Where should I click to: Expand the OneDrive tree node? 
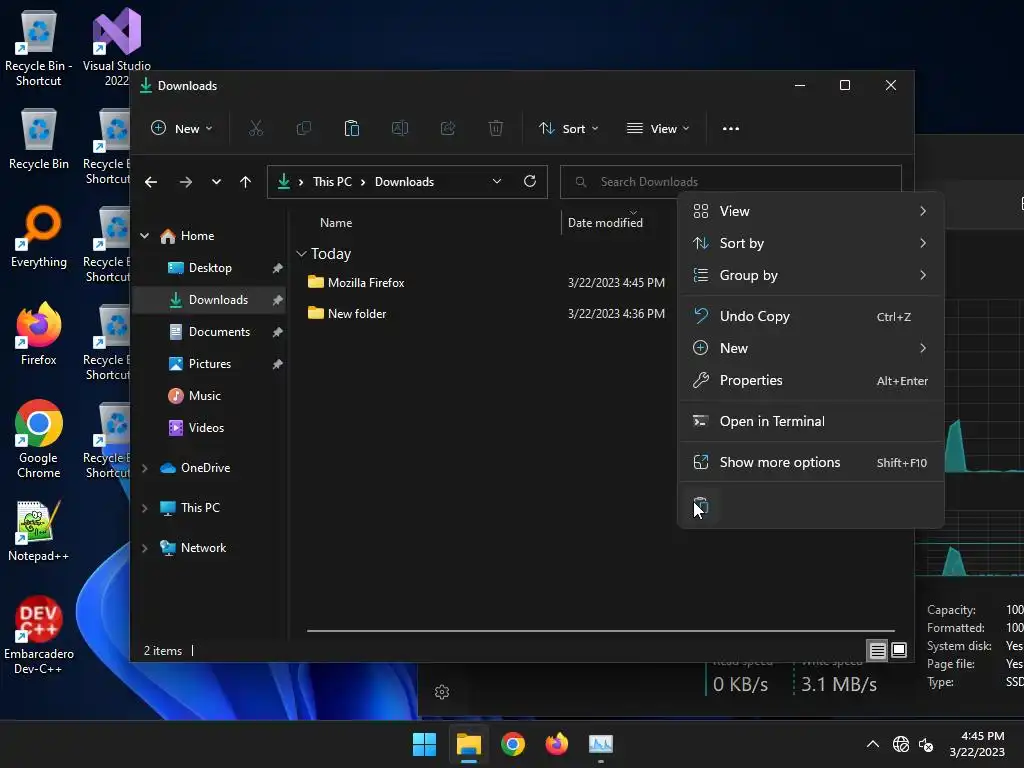(x=144, y=468)
